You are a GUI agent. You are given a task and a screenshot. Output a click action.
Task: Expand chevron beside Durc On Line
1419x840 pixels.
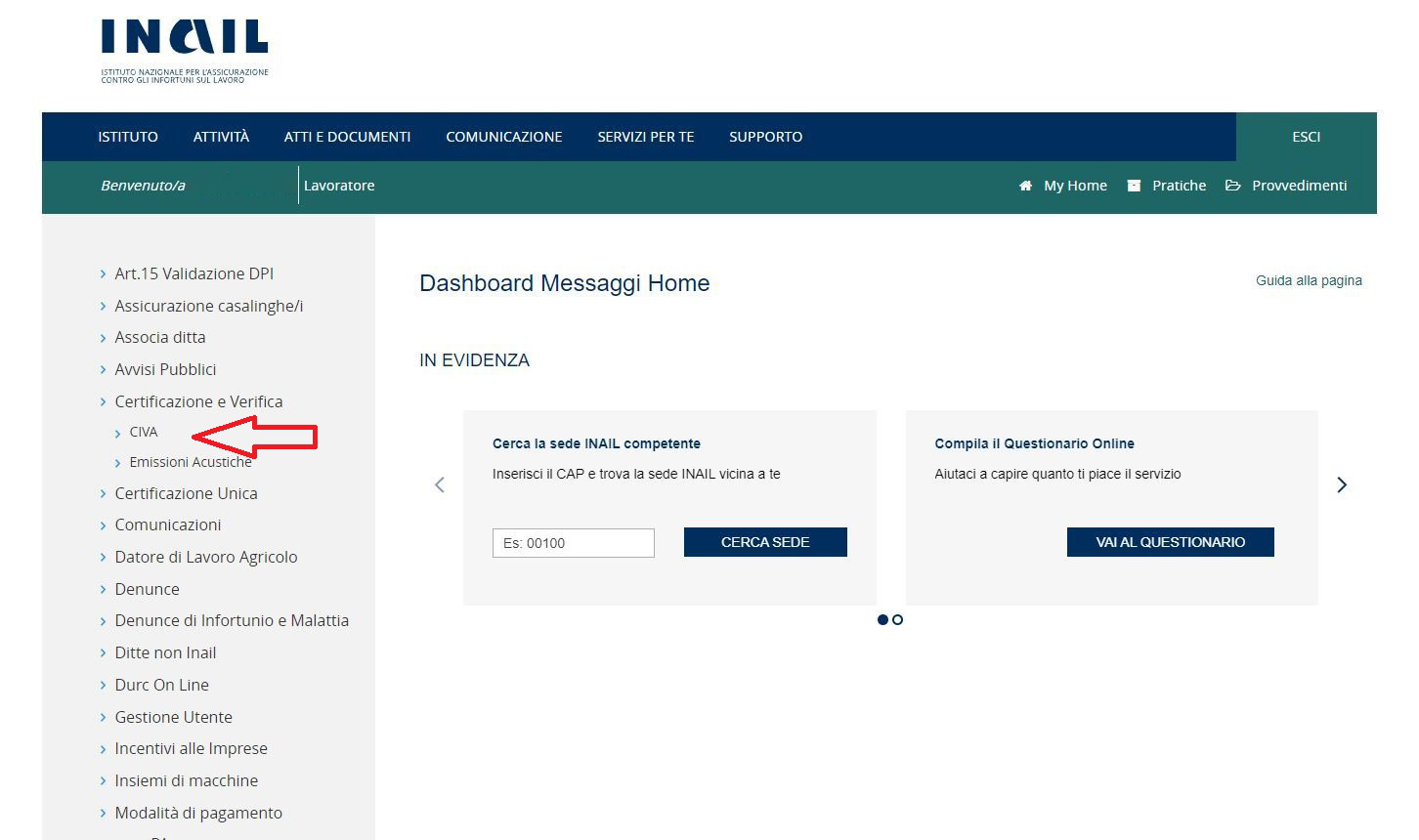coord(103,686)
